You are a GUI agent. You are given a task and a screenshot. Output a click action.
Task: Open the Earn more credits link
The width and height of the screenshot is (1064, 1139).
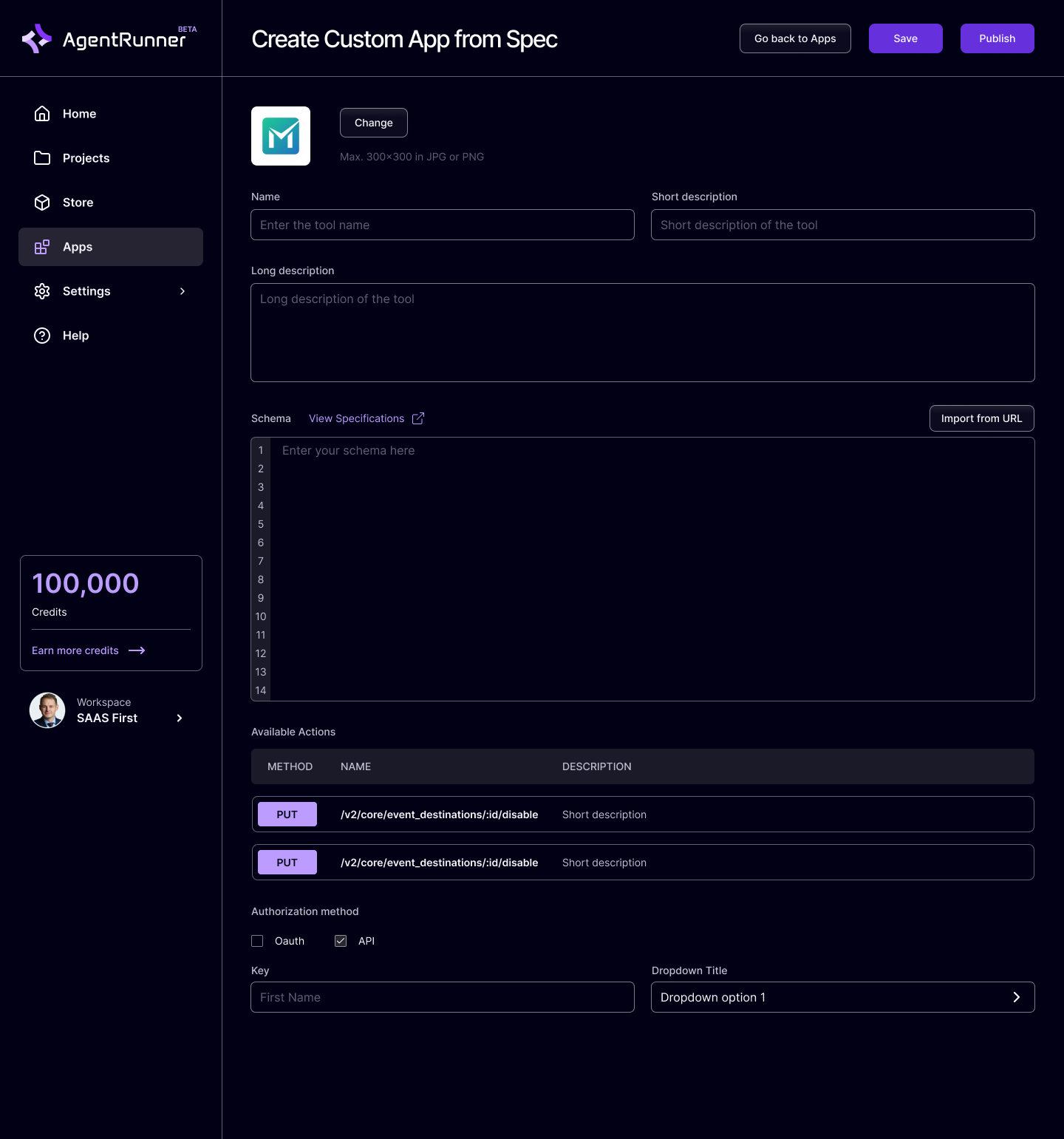[75, 650]
